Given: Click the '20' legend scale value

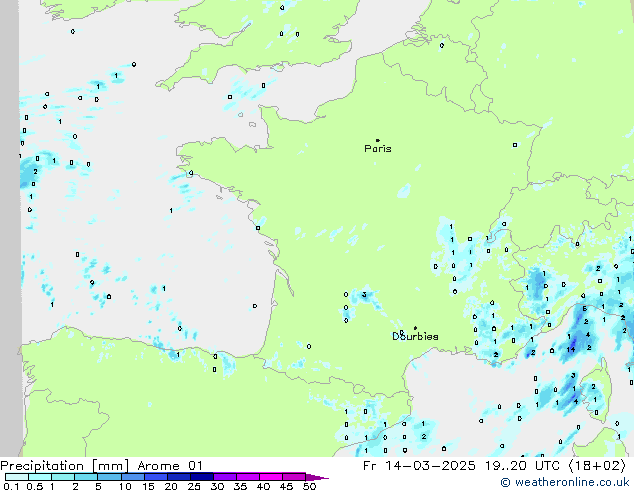Looking at the screenshot, I should click(171, 486).
